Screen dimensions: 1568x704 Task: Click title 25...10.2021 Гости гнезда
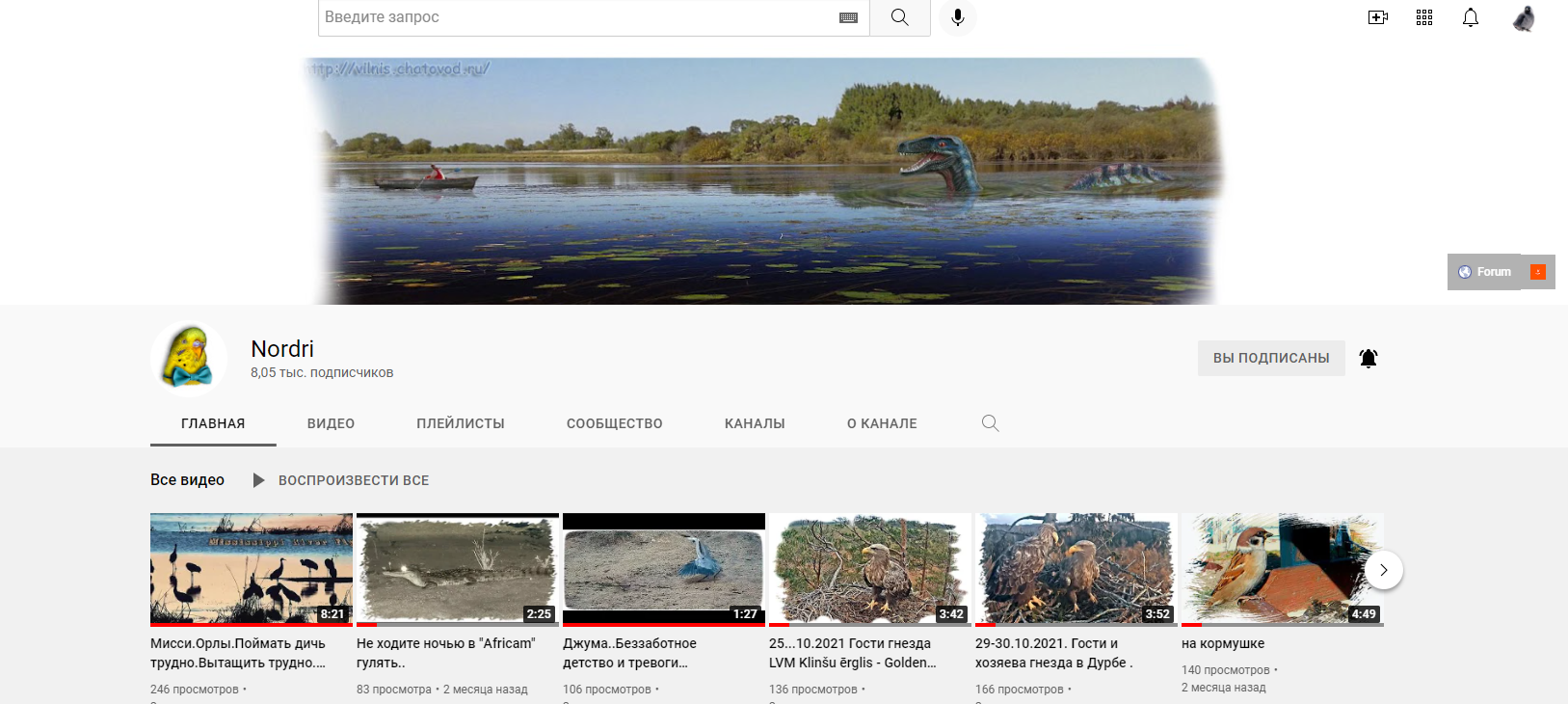pyautogui.click(x=853, y=653)
